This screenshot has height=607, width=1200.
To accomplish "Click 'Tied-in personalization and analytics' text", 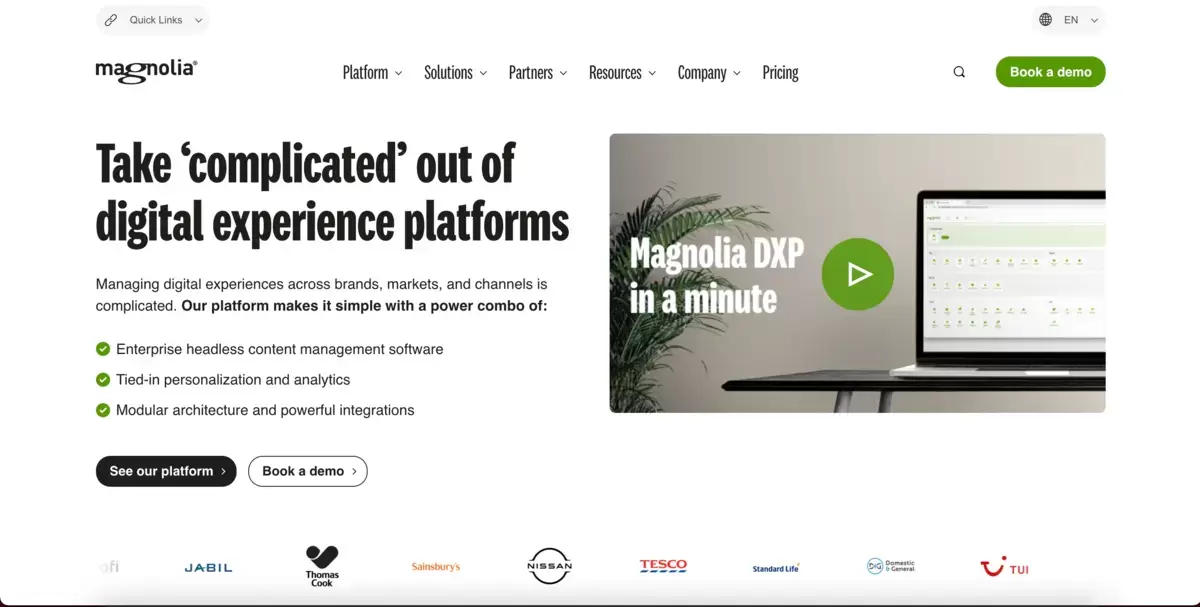I will point(233,379).
